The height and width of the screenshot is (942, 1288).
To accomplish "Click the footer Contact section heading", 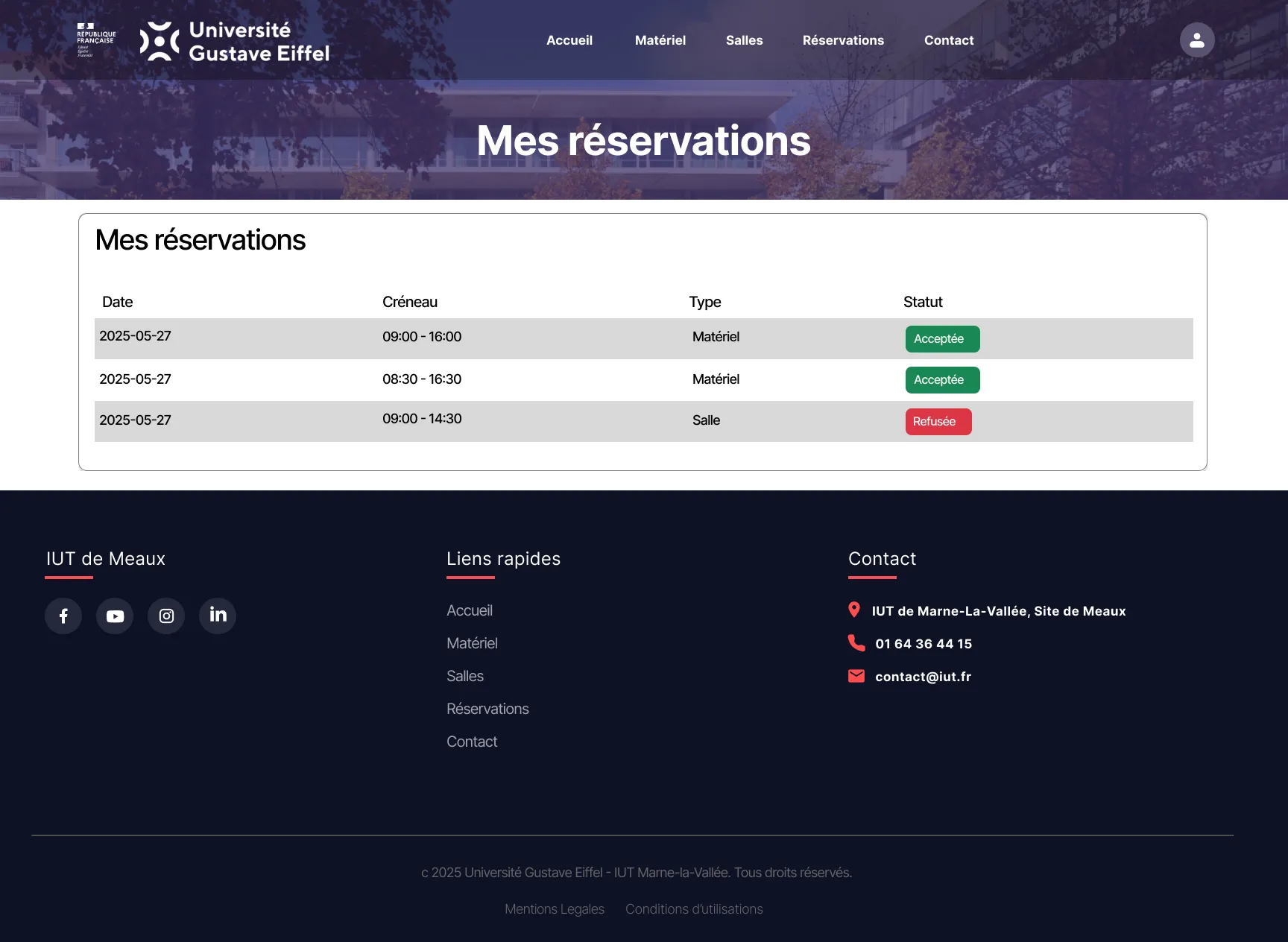I will point(882,559).
